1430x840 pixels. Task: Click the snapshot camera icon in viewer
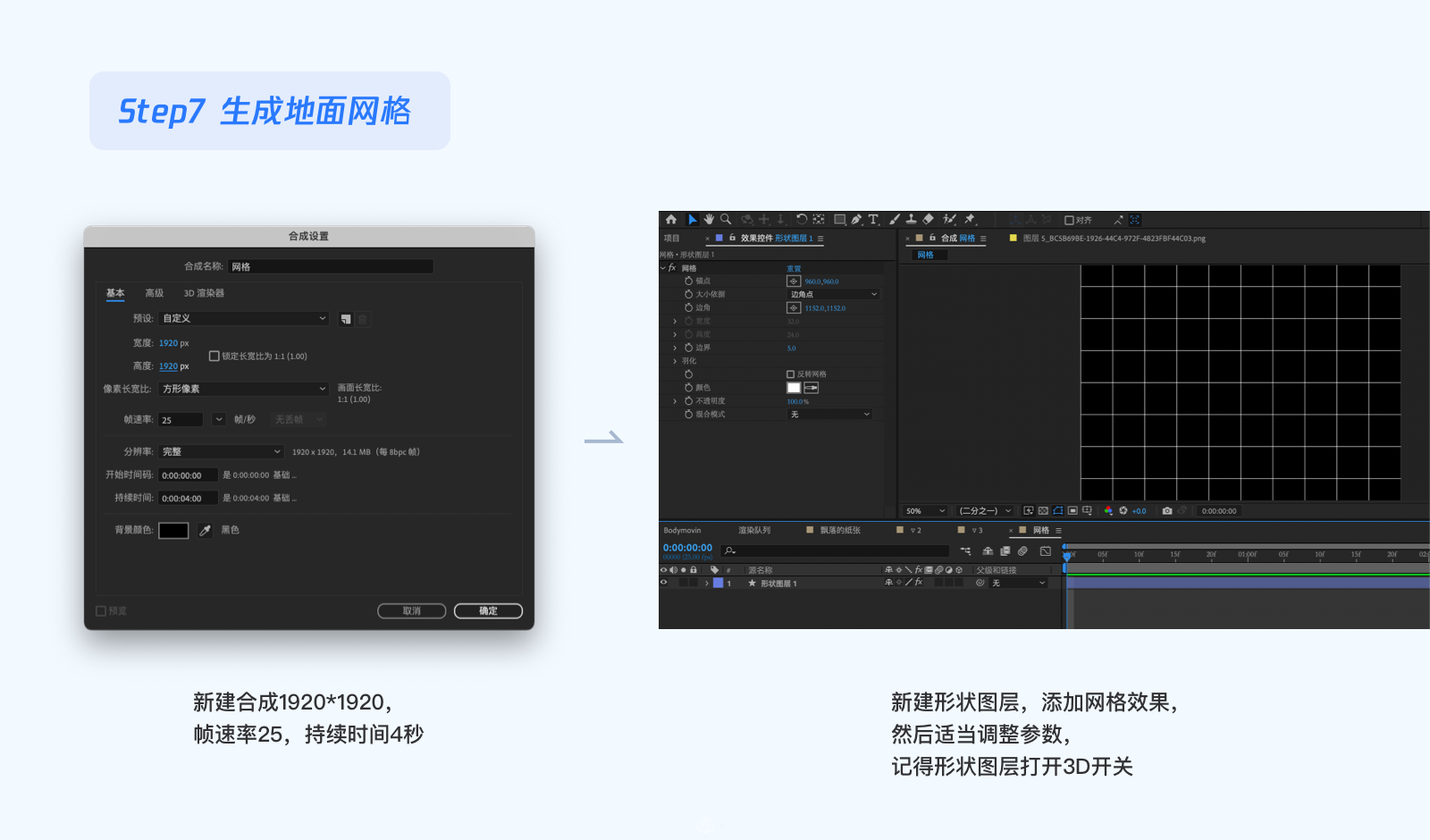[1167, 511]
